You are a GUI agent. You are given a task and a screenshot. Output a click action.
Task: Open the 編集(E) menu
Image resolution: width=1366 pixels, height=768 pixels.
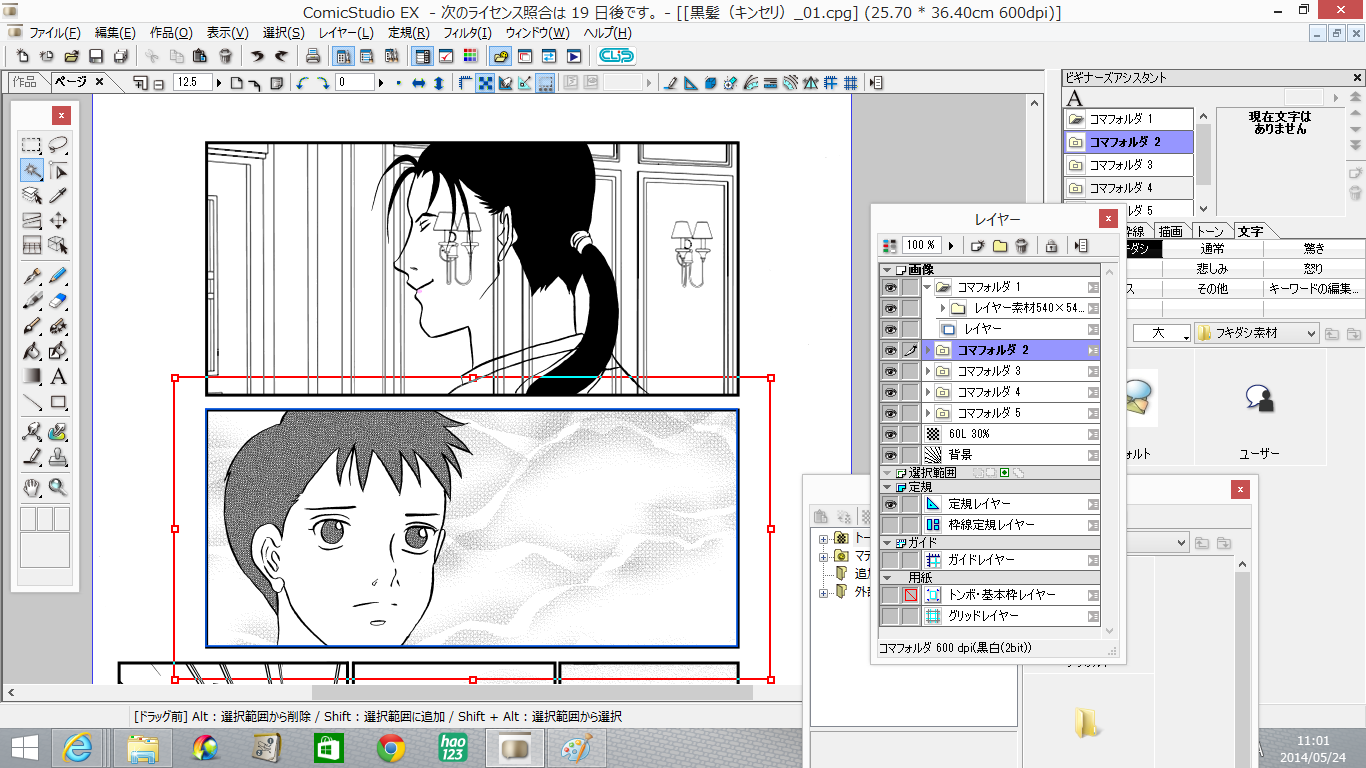tap(115, 33)
